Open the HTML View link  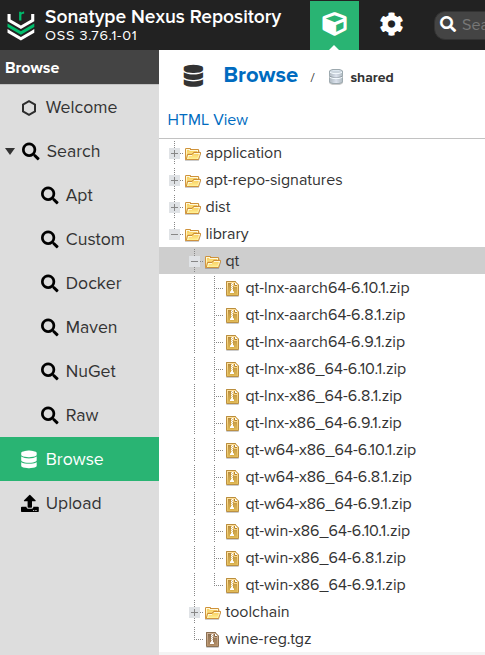click(208, 120)
